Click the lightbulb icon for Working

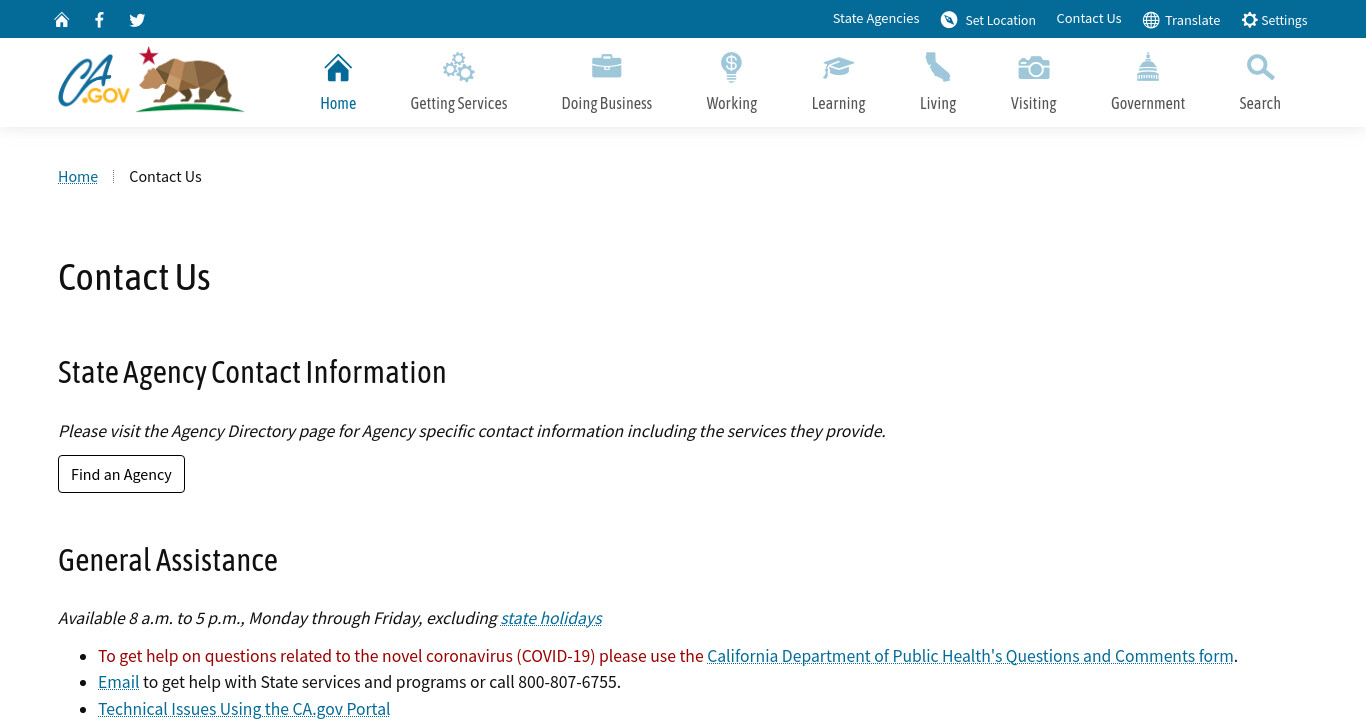tap(732, 67)
